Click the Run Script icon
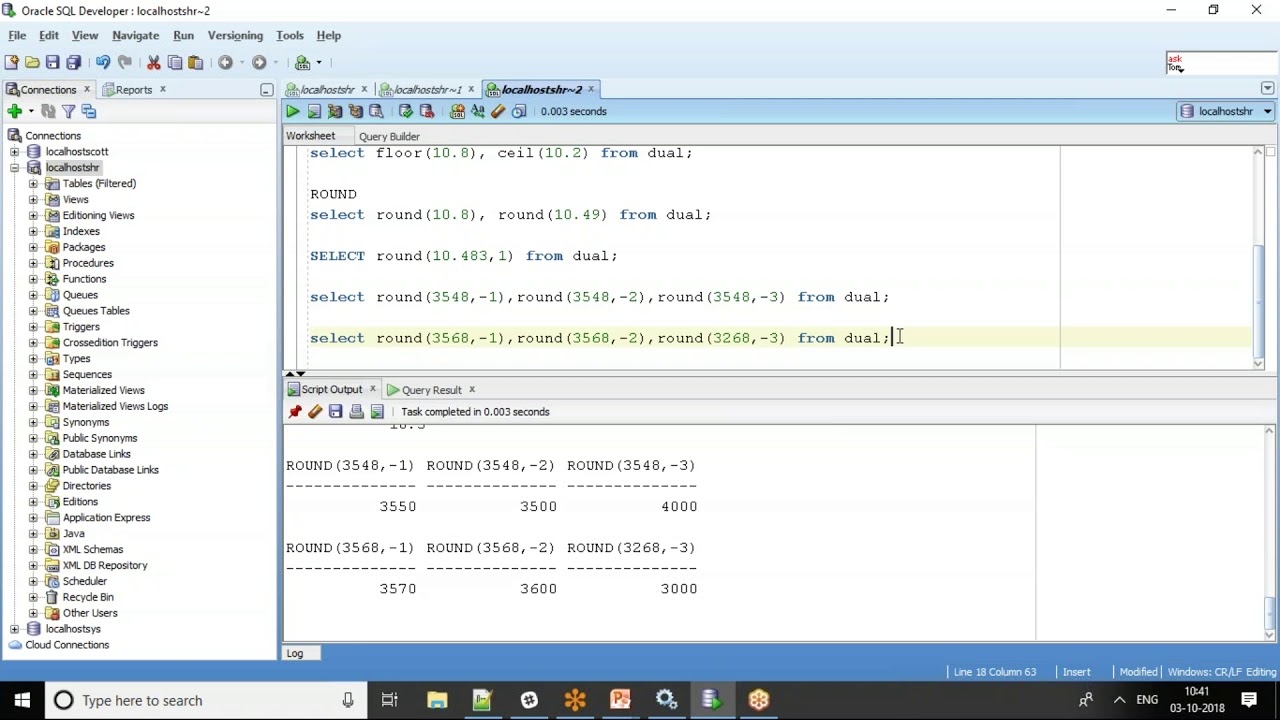This screenshot has height=720, width=1280. 314,111
